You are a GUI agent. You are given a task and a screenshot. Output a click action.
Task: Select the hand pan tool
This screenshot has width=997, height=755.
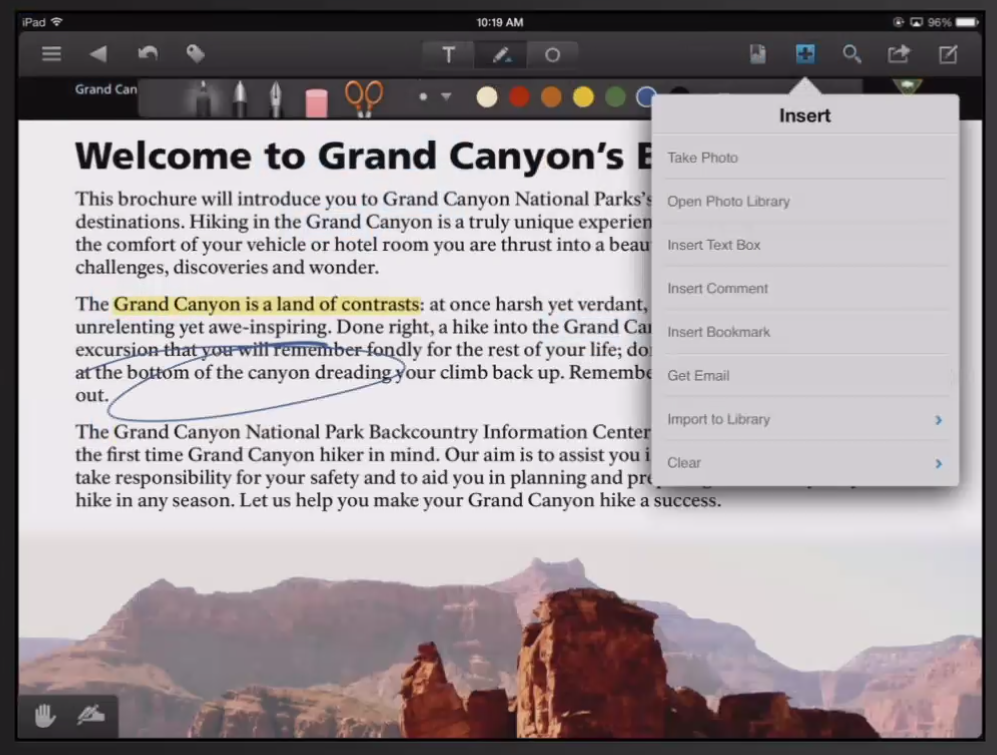tap(45, 716)
